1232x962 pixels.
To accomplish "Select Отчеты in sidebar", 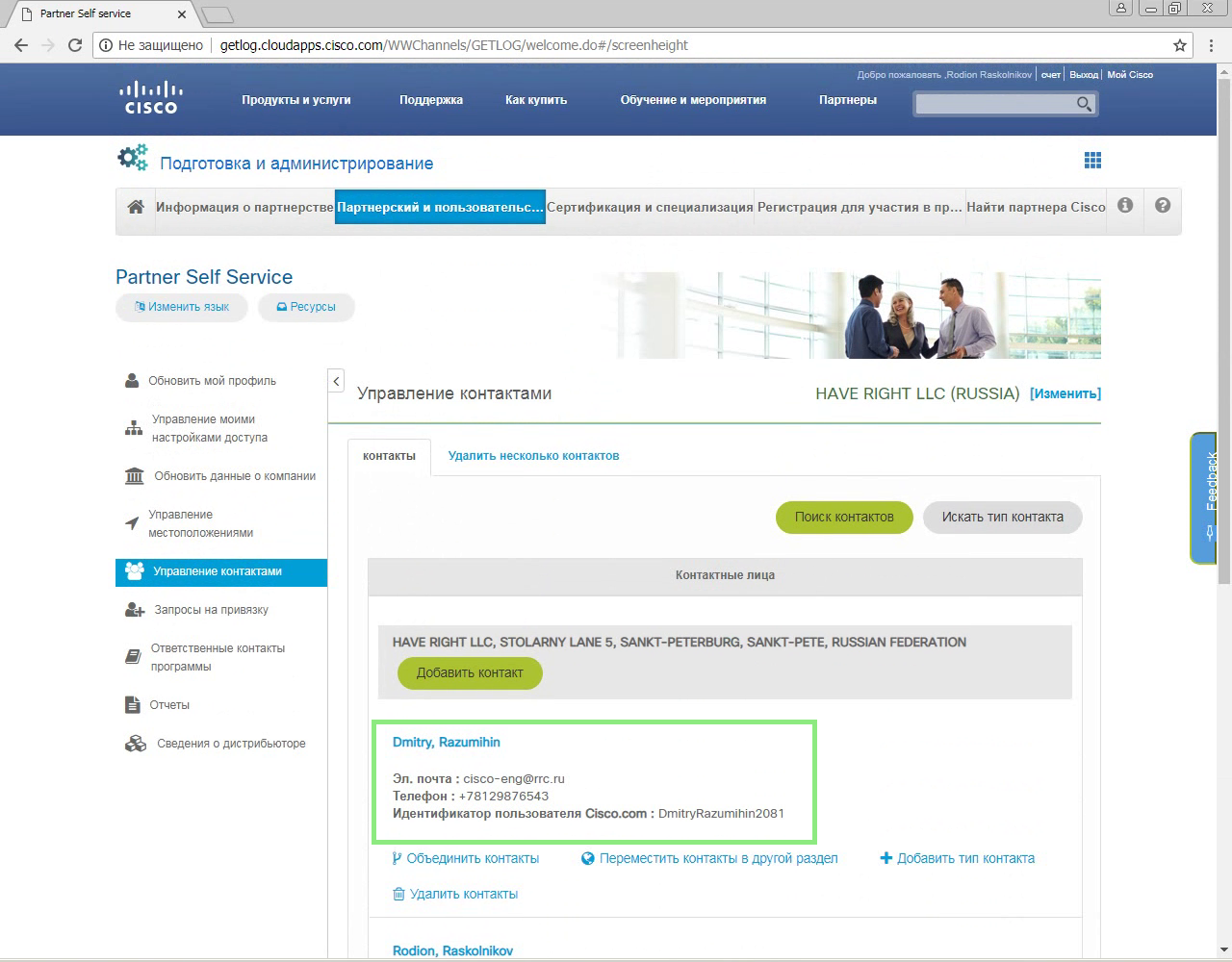I will tap(169, 705).
